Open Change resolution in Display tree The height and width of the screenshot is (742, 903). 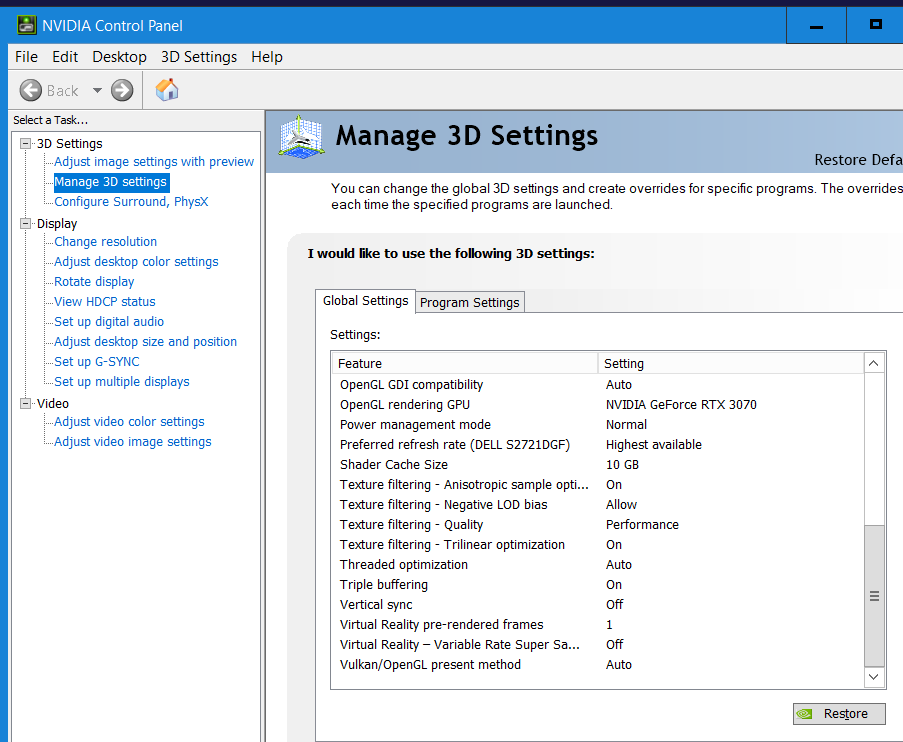105,241
